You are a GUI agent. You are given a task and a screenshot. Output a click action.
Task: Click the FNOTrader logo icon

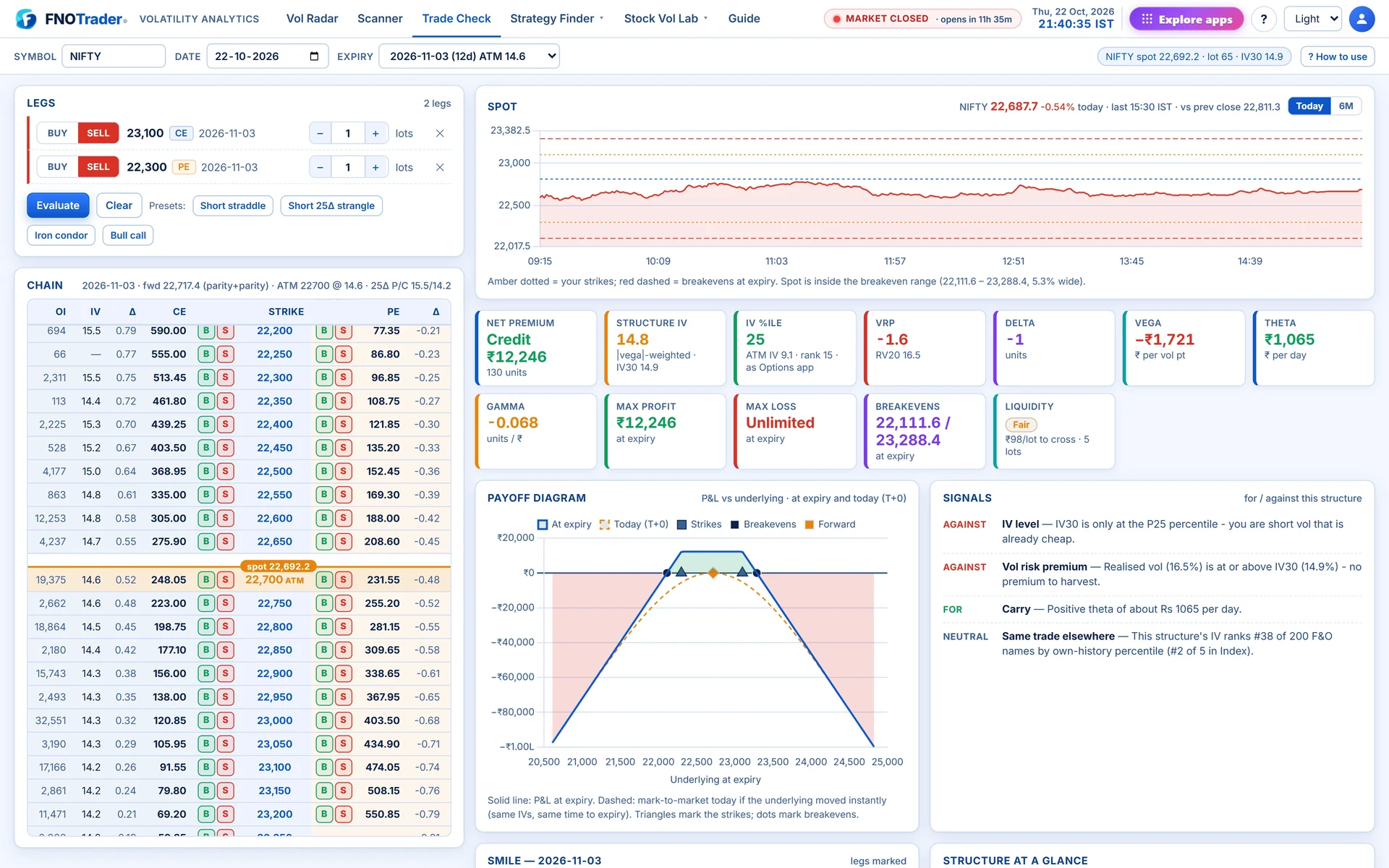26,19
